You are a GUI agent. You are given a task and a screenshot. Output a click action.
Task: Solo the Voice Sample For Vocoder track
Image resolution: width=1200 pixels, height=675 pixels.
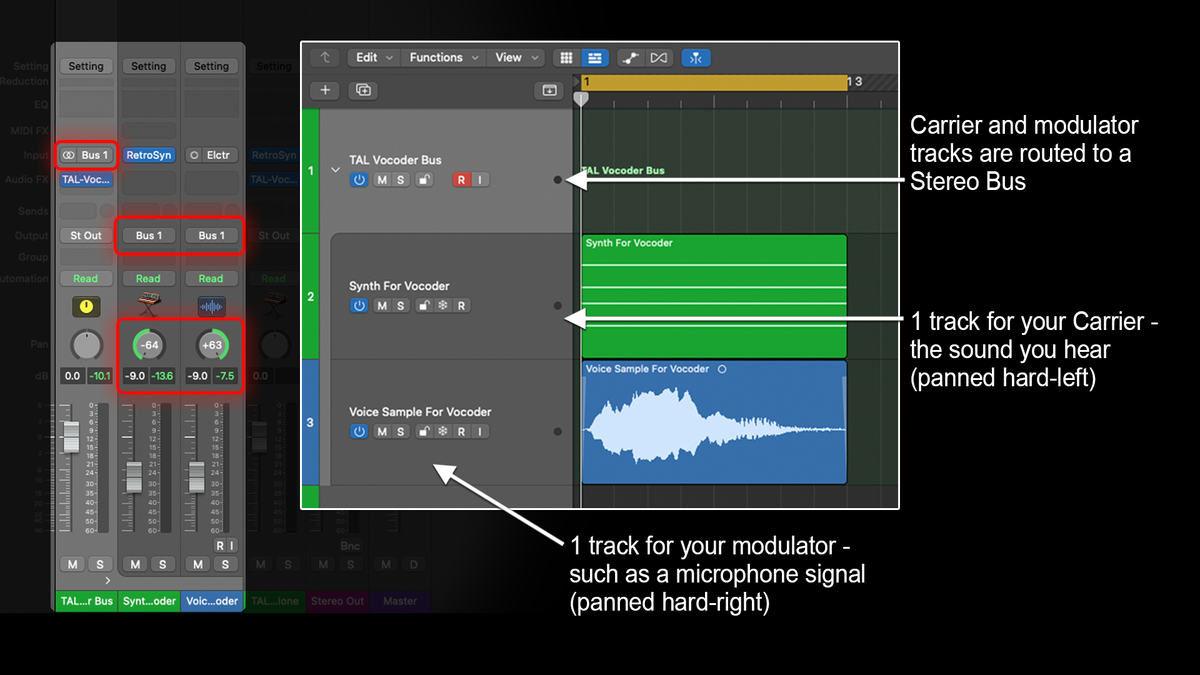399,430
